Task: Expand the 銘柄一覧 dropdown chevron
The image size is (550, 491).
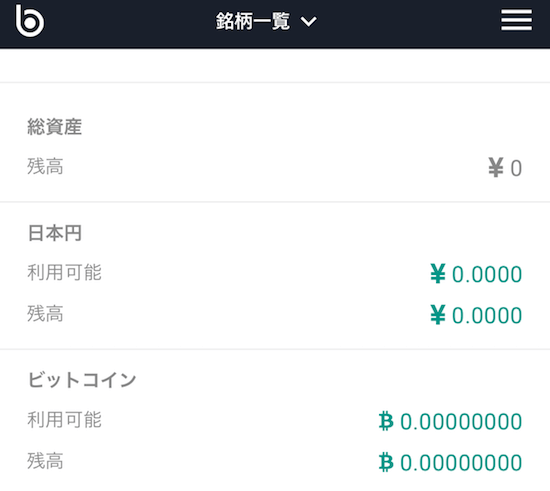Action: pyautogui.click(x=309, y=22)
